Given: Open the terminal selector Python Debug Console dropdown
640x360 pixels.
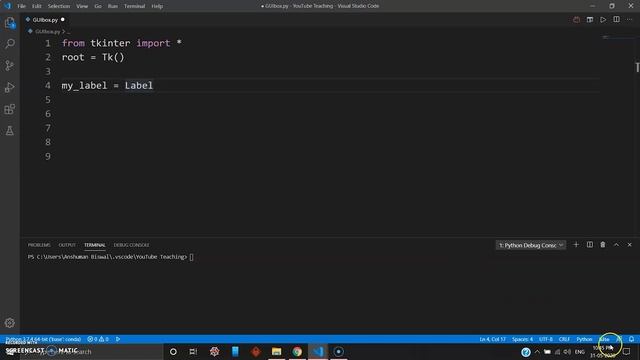Looking at the screenshot, I should click(531, 245).
